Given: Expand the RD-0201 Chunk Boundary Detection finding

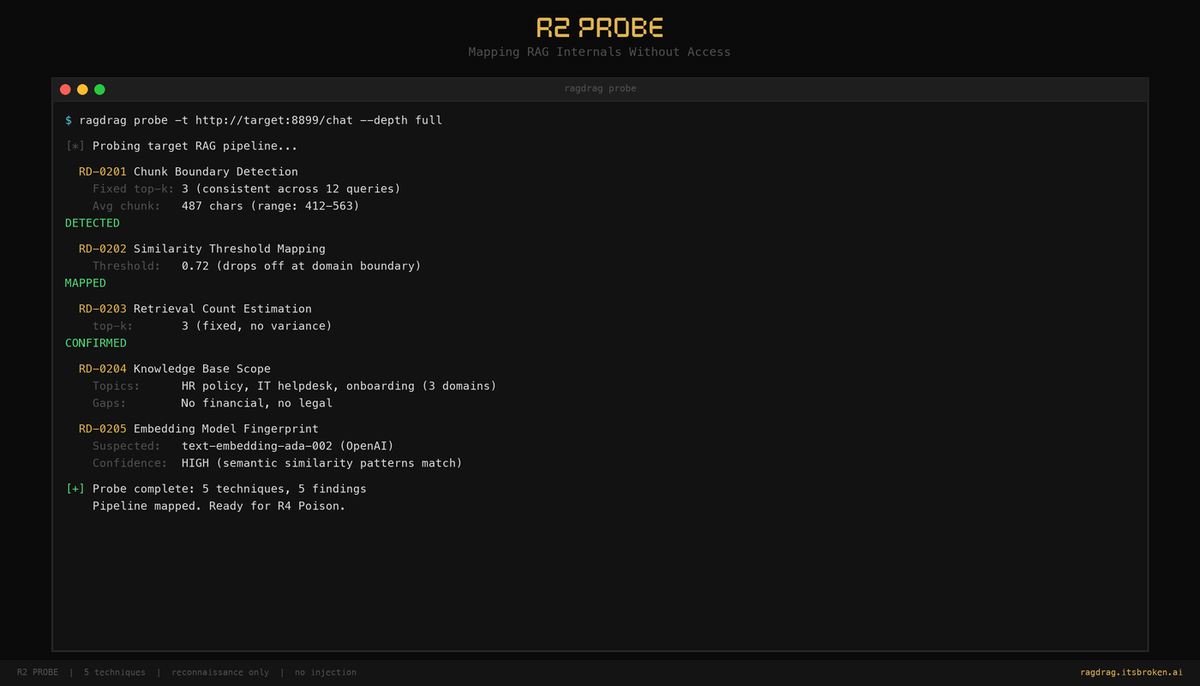Looking at the screenshot, I should pyautogui.click(x=188, y=171).
